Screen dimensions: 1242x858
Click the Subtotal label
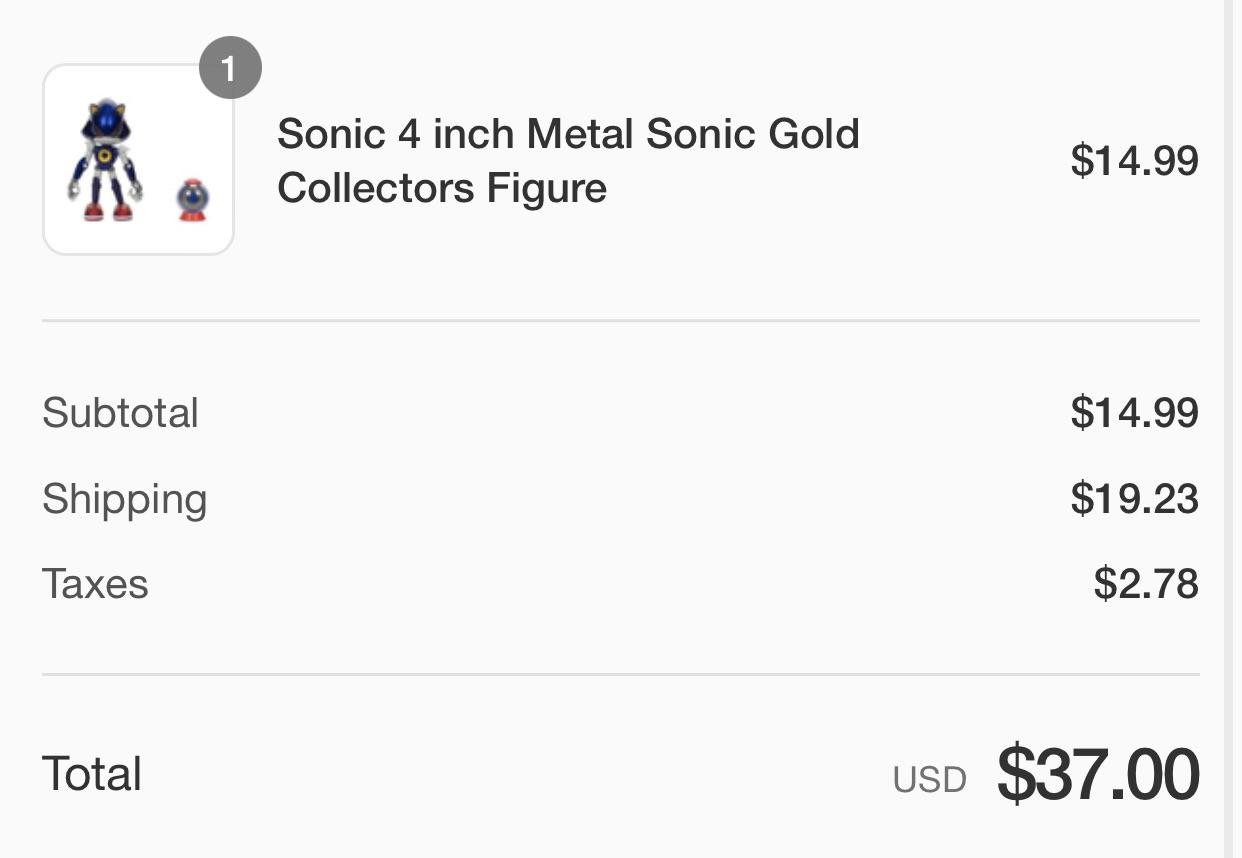pyautogui.click(x=118, y=412)
